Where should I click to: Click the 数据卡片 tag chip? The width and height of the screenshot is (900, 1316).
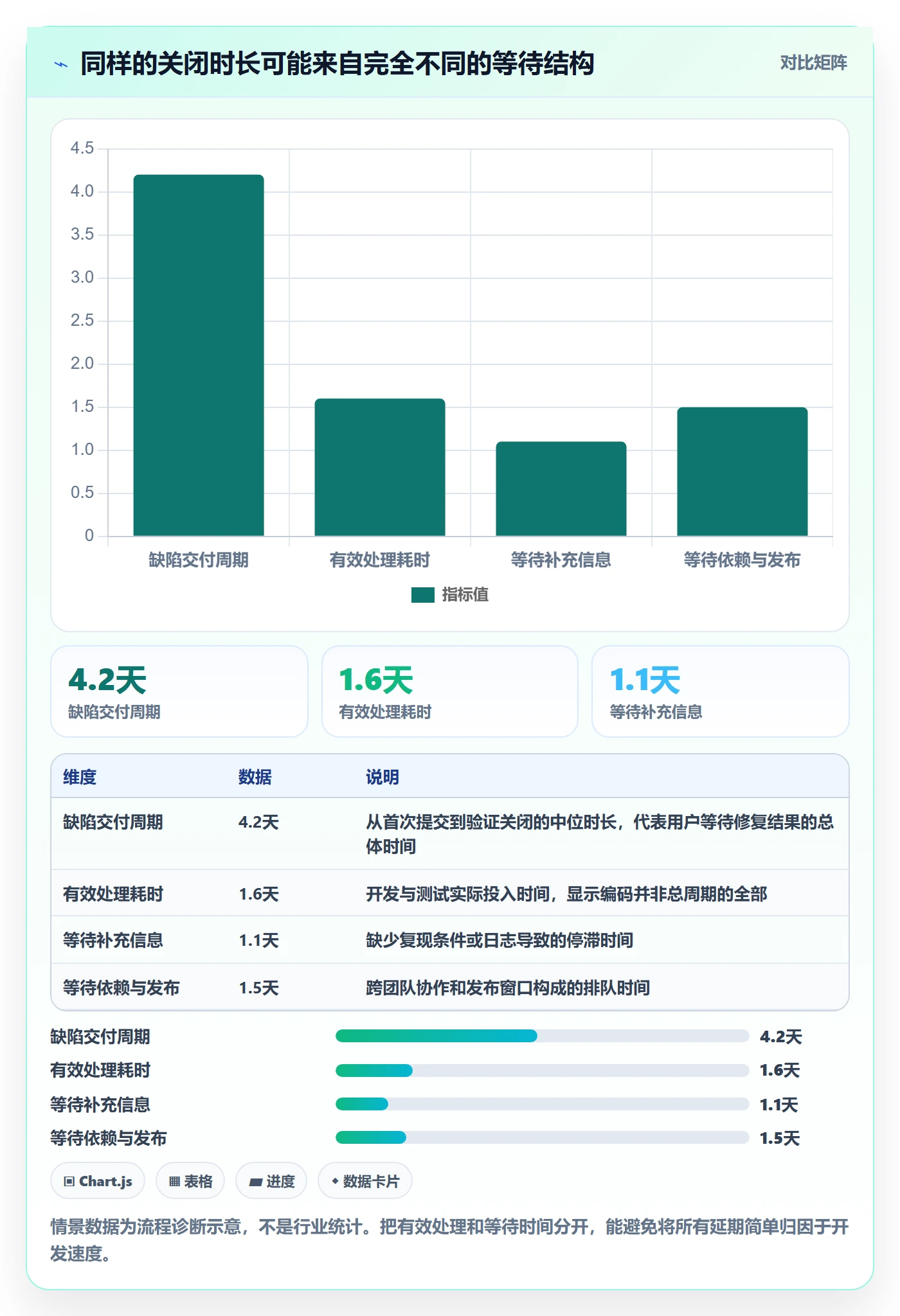(365, 1181)
